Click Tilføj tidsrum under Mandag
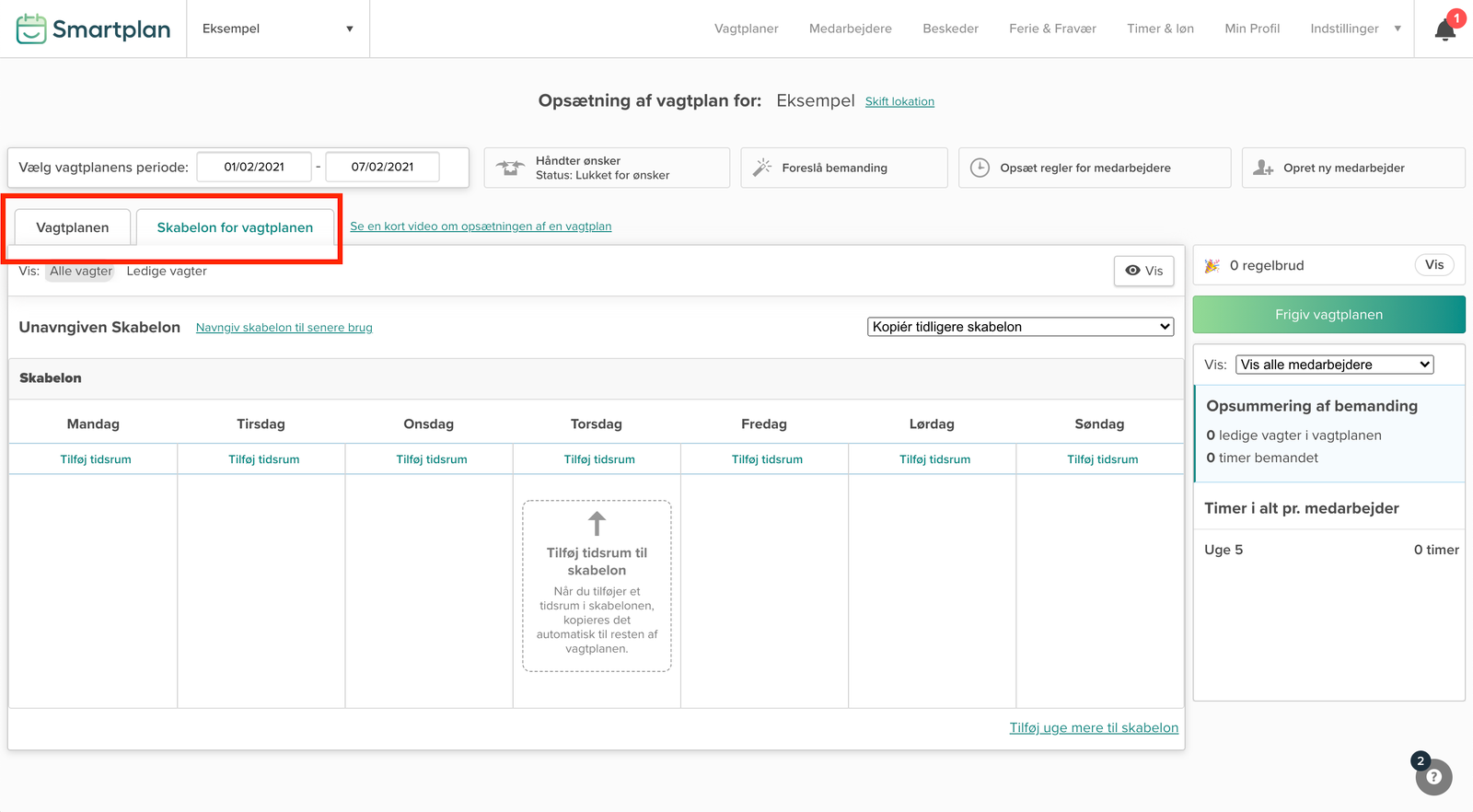This screenshot has width=1473, height=812. (x=96, y=459)
